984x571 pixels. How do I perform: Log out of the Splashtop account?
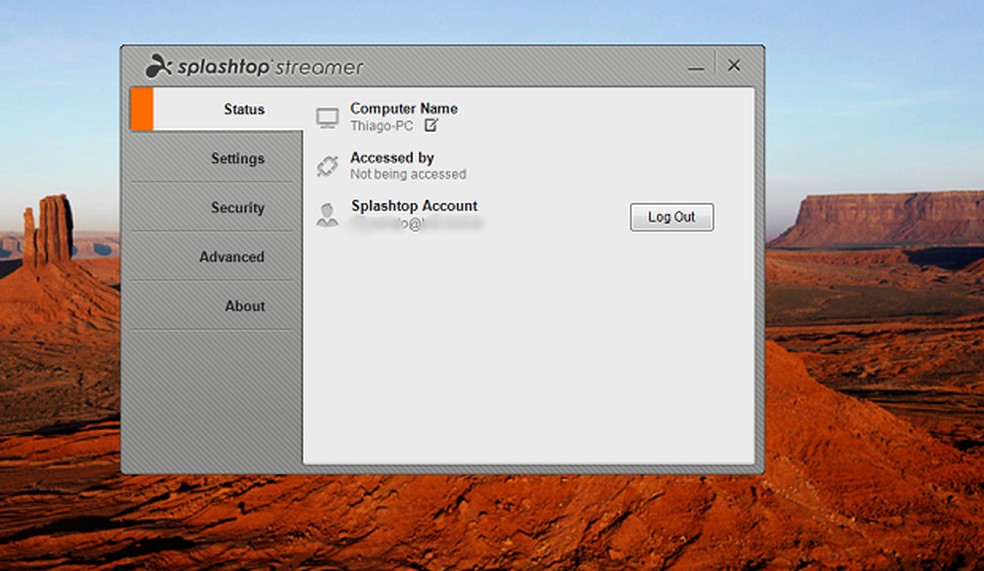tap(671, 217)
